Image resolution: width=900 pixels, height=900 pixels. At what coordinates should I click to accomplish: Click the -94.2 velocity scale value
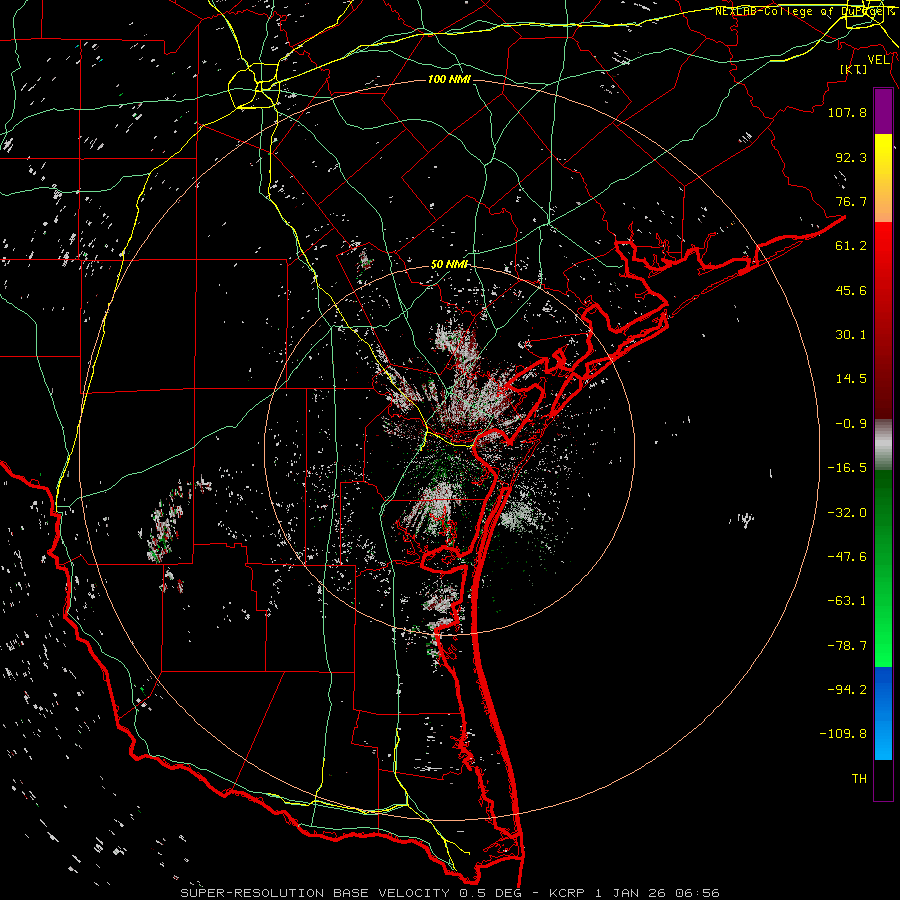847,689
